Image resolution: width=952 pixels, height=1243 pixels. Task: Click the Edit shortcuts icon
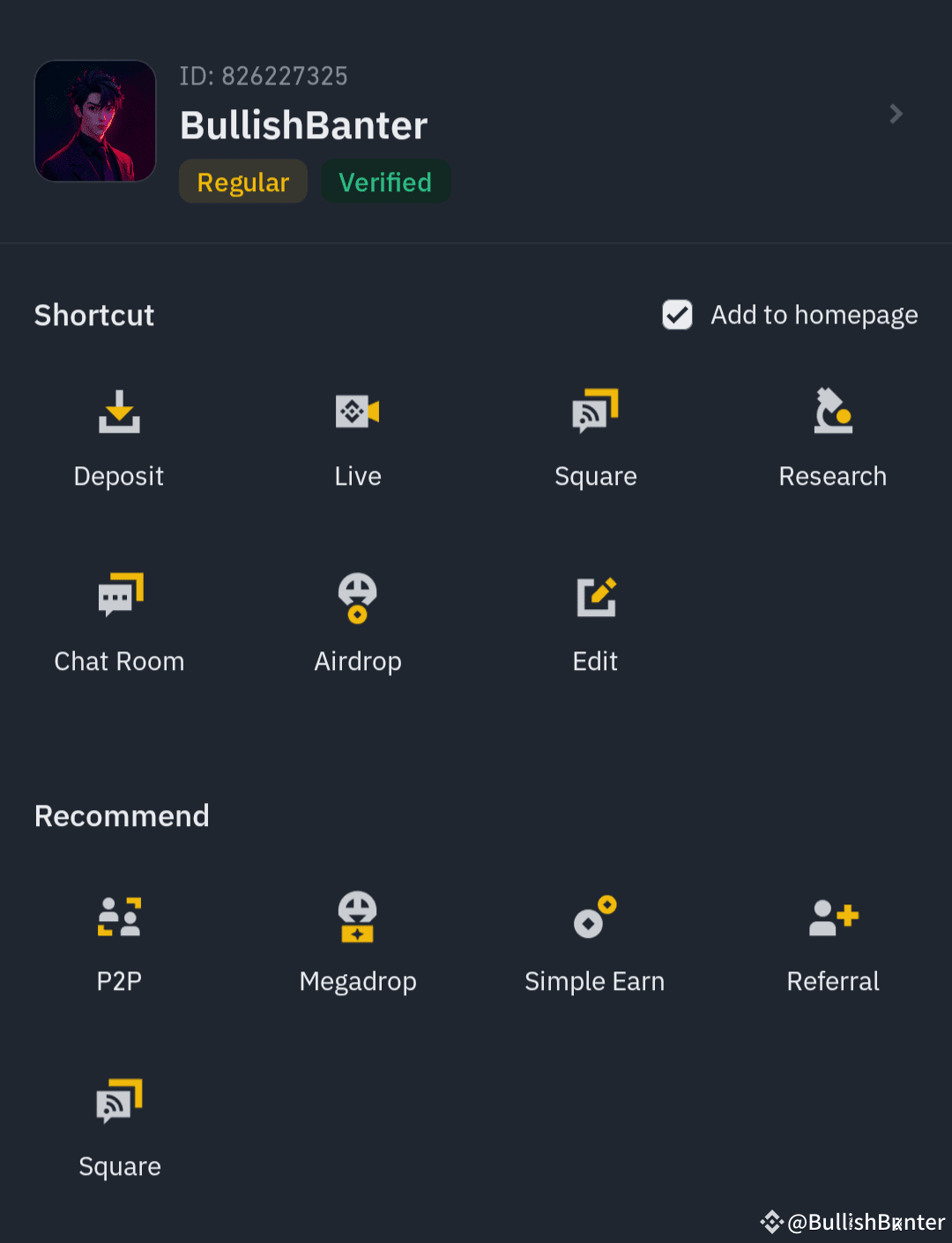click(x=596, y=597)
